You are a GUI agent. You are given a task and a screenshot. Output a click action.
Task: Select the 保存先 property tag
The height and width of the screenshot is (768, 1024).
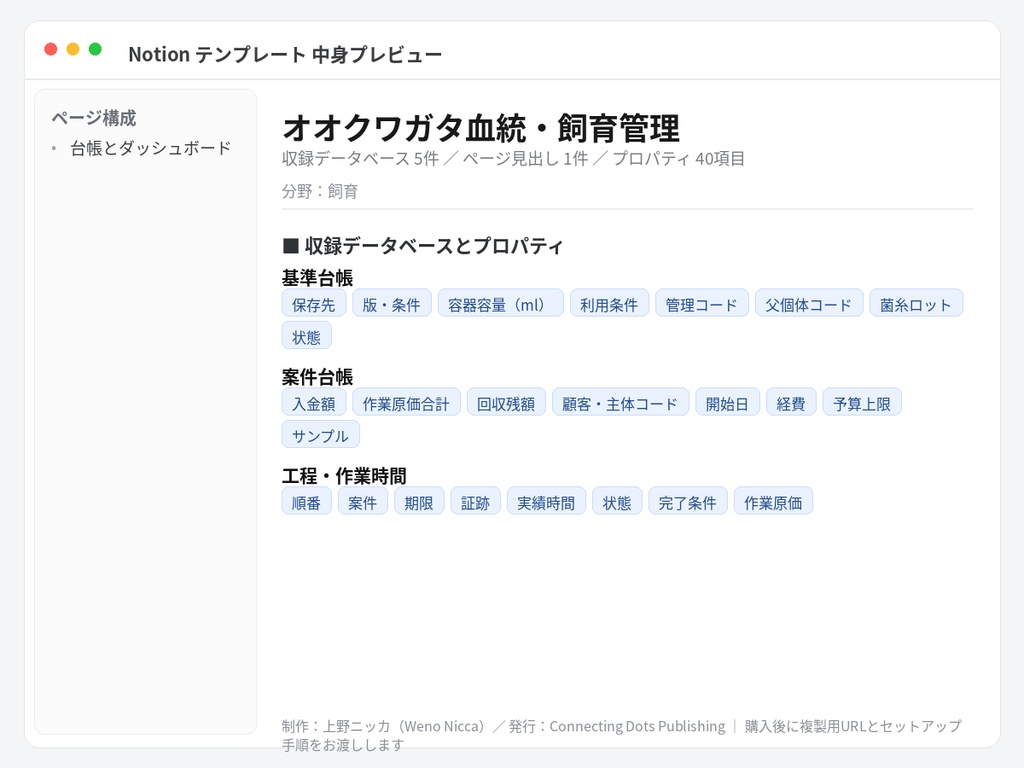(313, 303)
